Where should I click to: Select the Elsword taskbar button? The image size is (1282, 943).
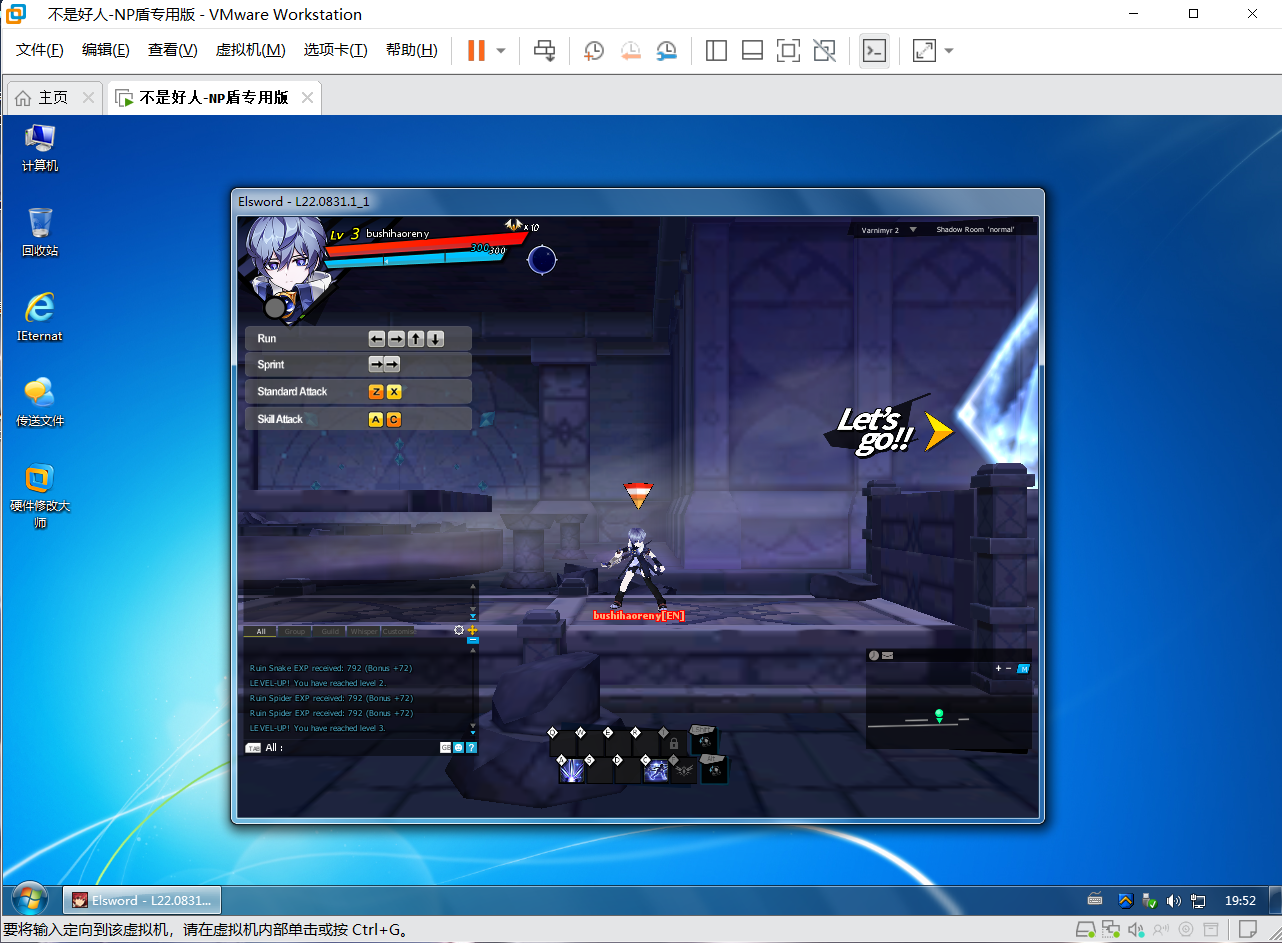142,900
